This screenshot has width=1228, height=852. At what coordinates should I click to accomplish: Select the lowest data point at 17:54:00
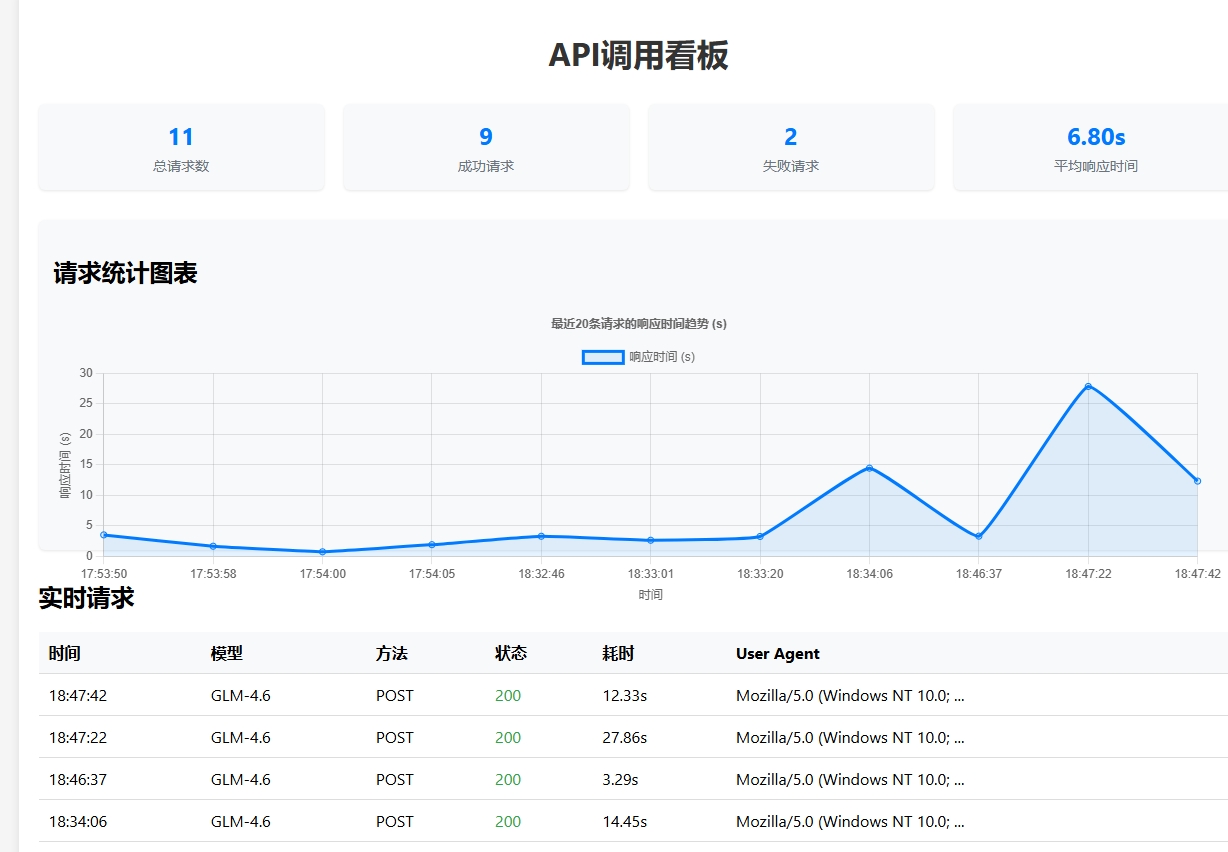(x=322, y=551)
